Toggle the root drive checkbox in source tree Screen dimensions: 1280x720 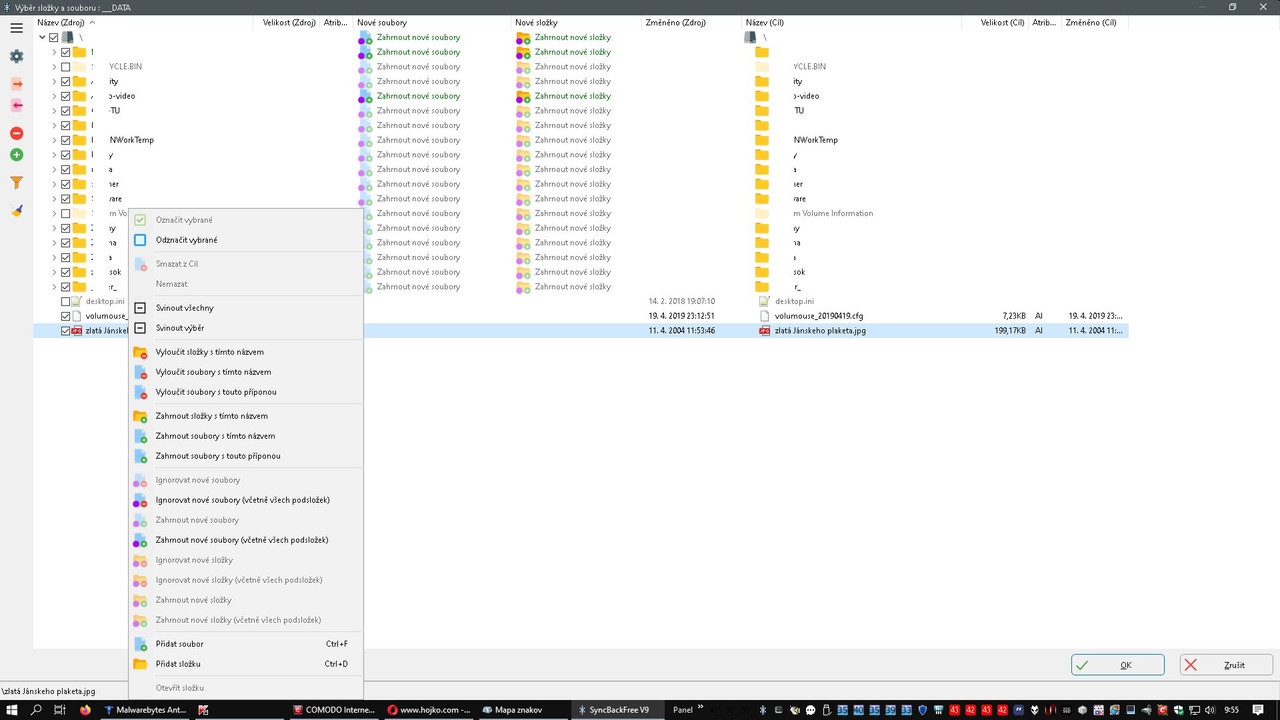pyautogui.click(x=54, y=37)
